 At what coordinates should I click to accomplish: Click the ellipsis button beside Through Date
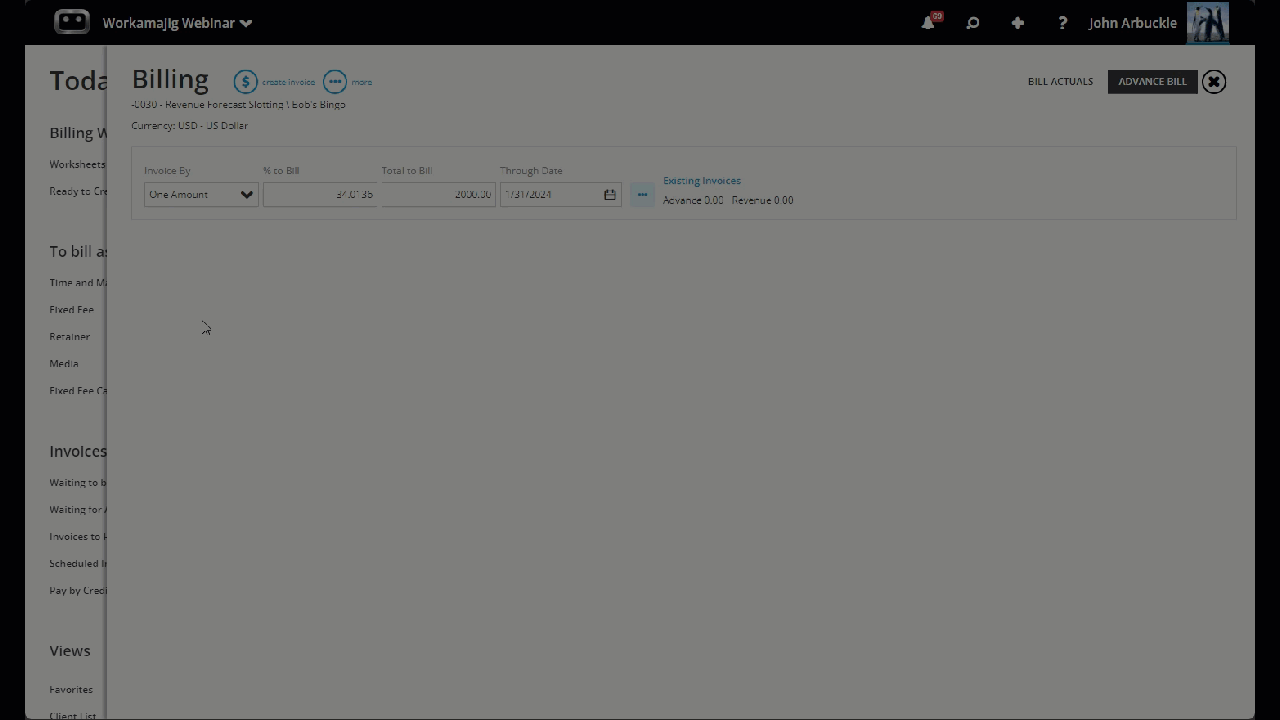(x=642, y=194)
